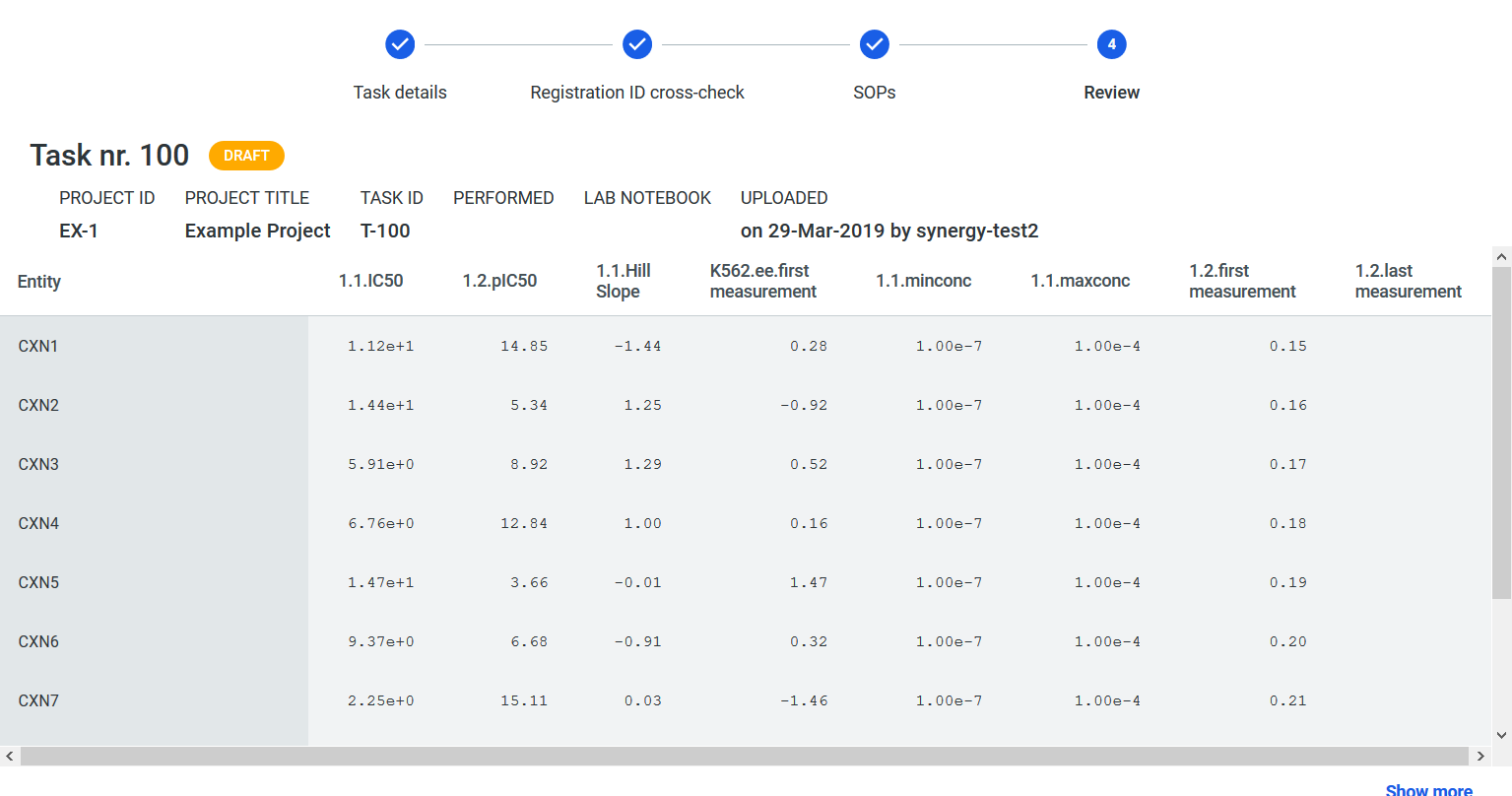
Task: Select the Review step label
Action: click(x=1112, y=93)
